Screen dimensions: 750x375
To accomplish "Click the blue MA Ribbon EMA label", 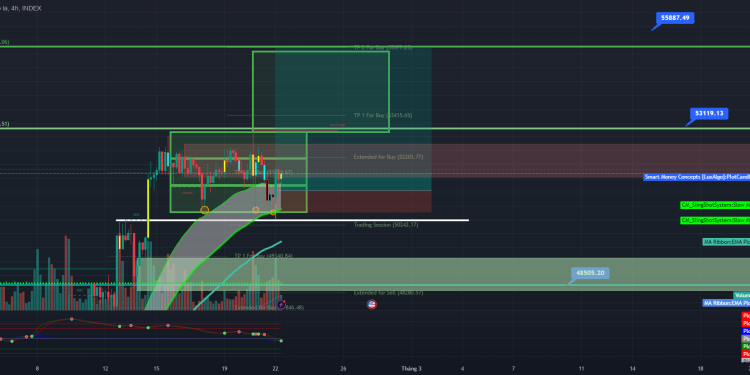I will (726, 303).
